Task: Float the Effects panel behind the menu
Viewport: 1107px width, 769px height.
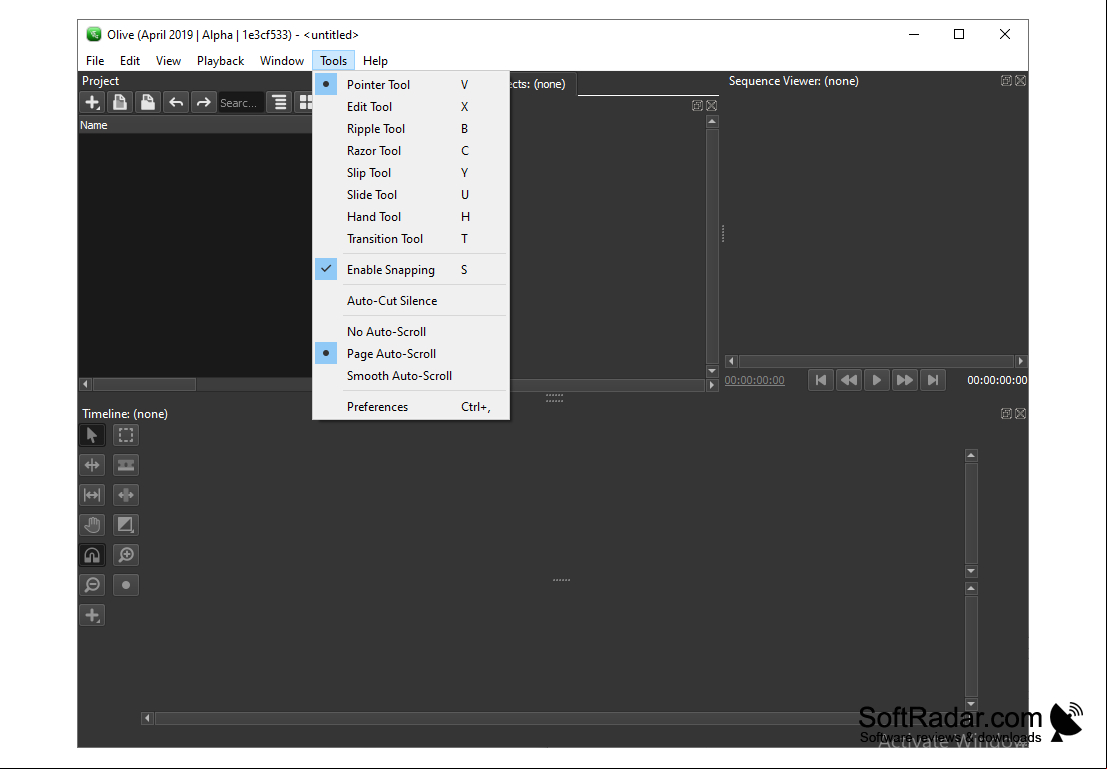Action: (697, 105)
